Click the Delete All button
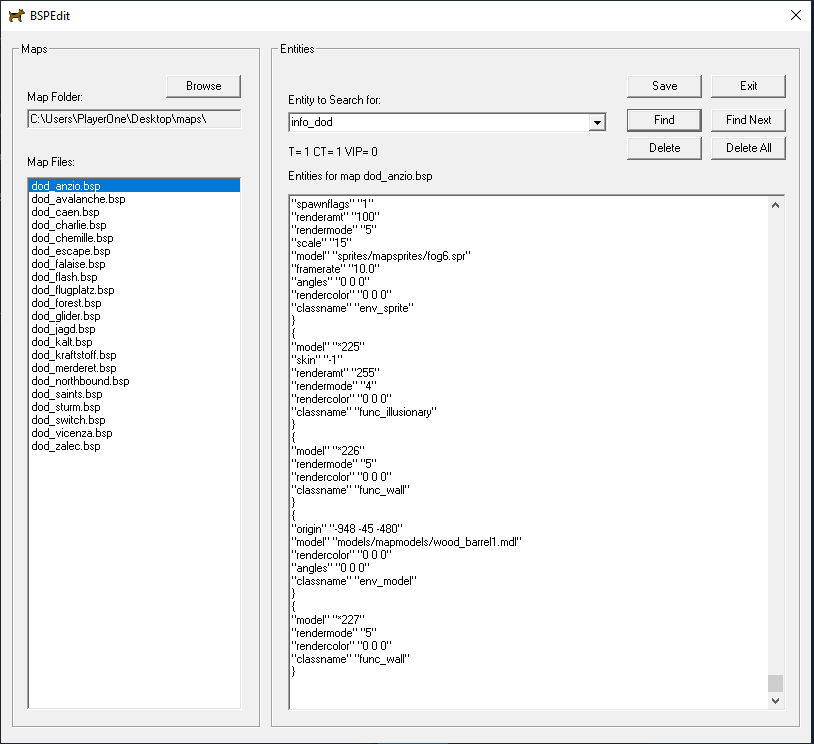This screenshot has height=744, width=814. tap(748, 148)
